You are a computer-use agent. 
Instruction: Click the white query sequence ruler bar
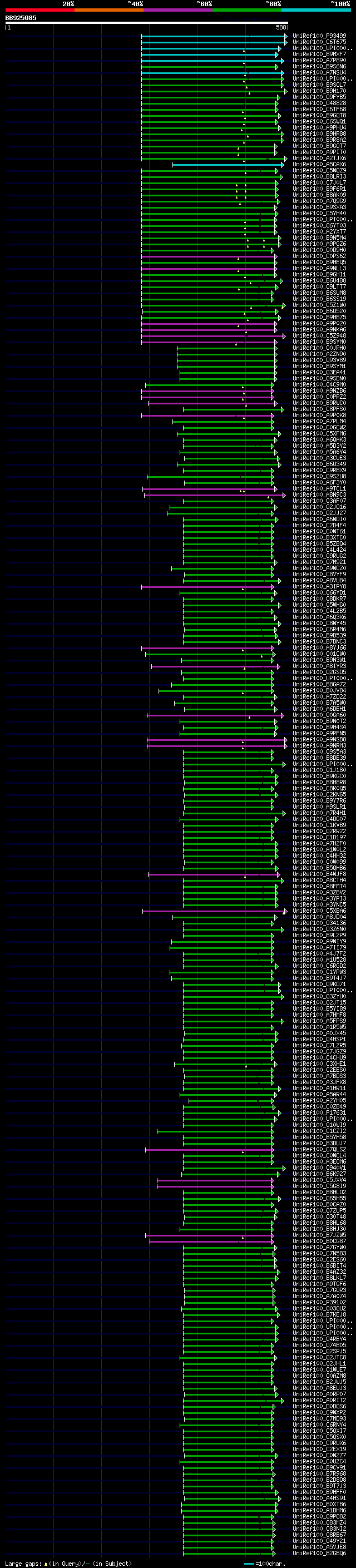click(x=147, y=22)
